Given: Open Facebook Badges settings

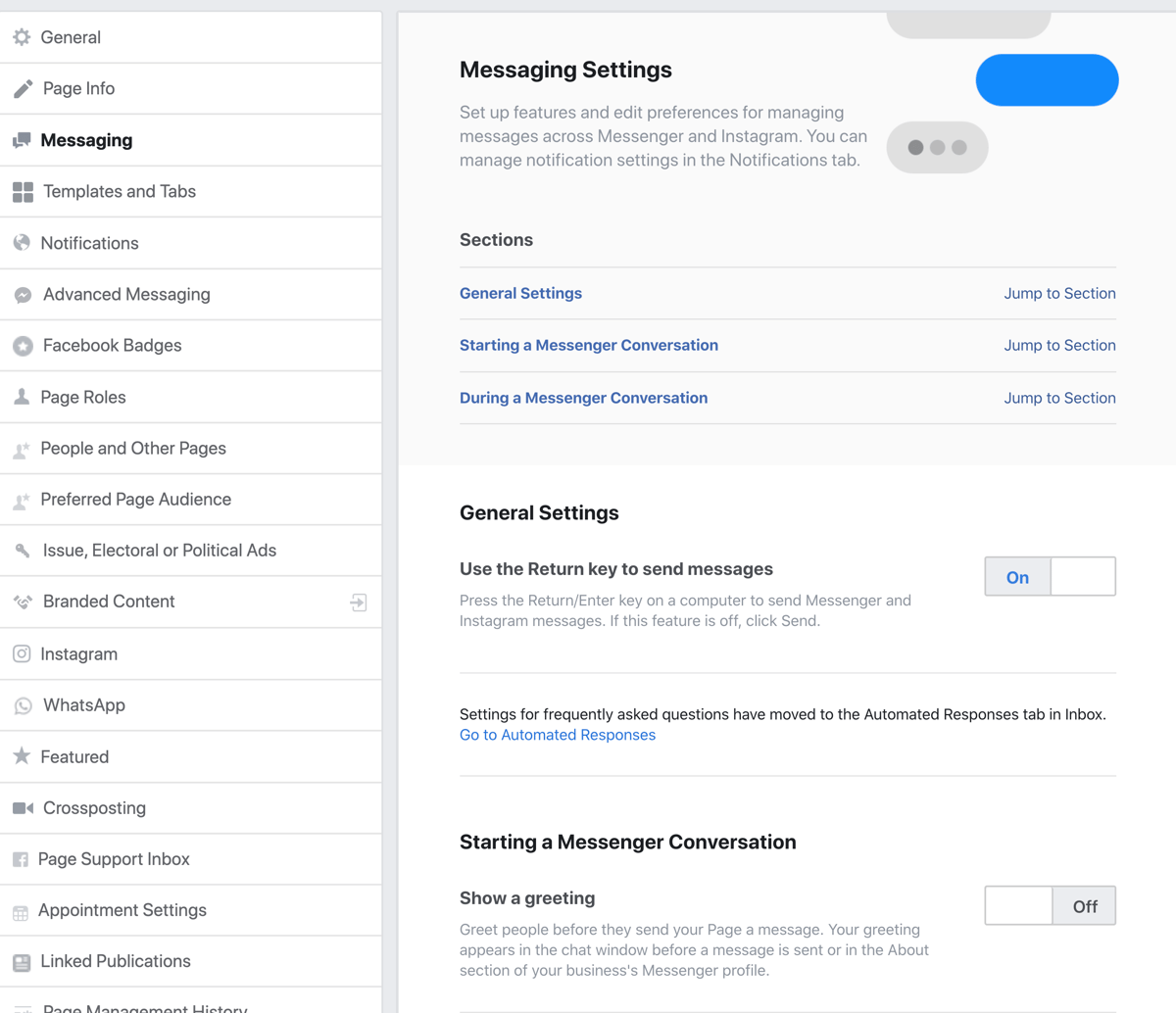Looking at the screenshot, I should pyautogui.click(x=191, y=345).
